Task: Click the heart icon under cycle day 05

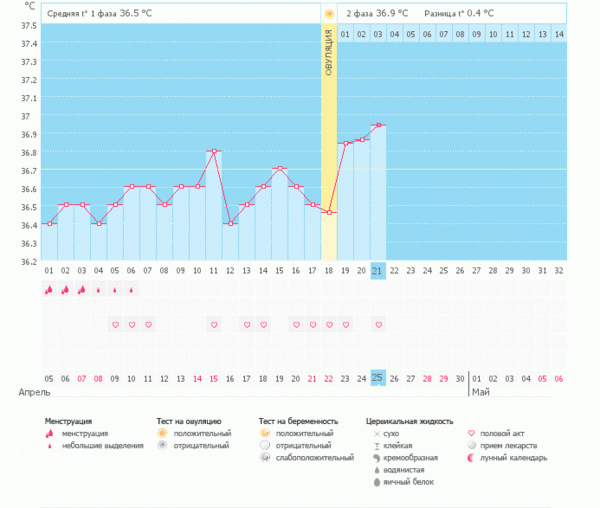Action: point(115,325)
